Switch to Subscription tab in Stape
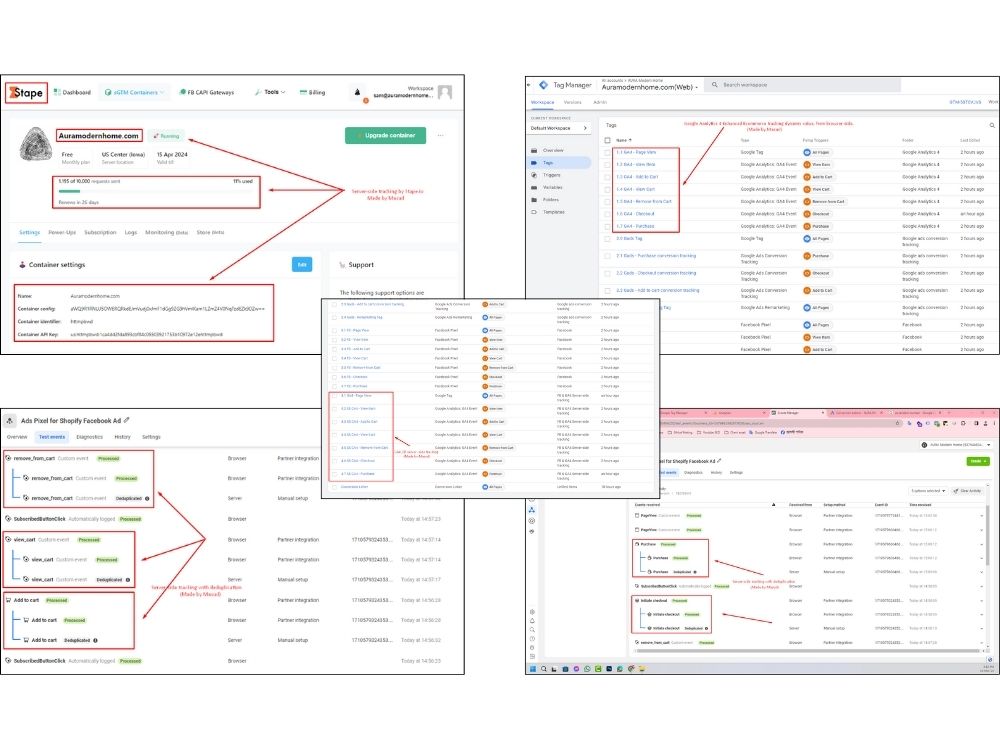This screenshot has width=1000, height=750. pyautogui.click(x=100, y=232)
